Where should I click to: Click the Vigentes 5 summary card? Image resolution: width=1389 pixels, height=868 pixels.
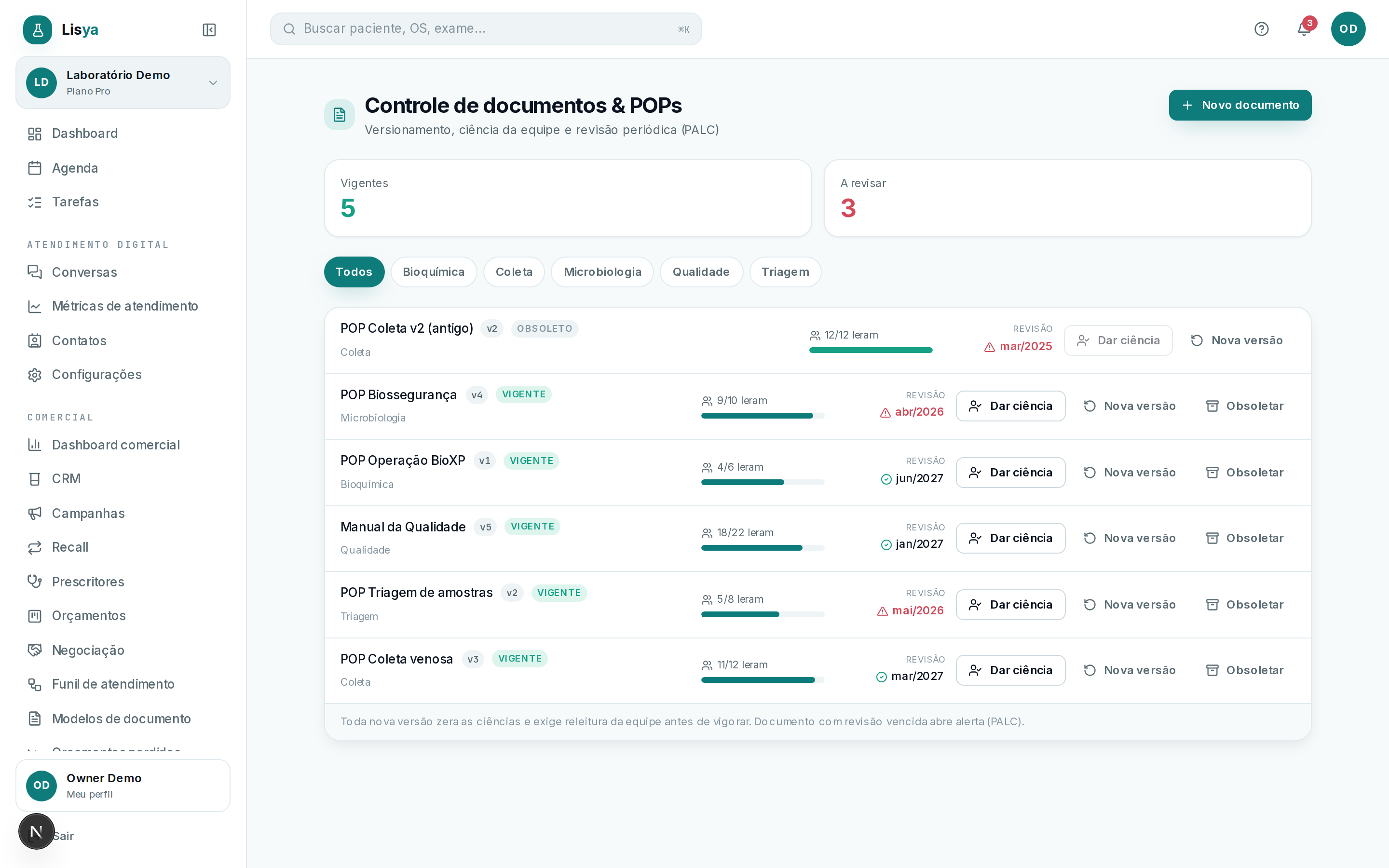pos(568,198)
